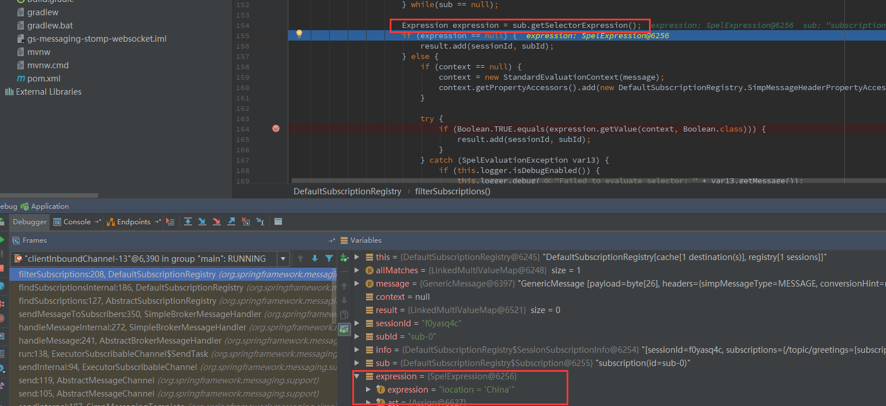Click the Step Into icon
The height and width of the screenshot is (406, 886).
[202, 222]
